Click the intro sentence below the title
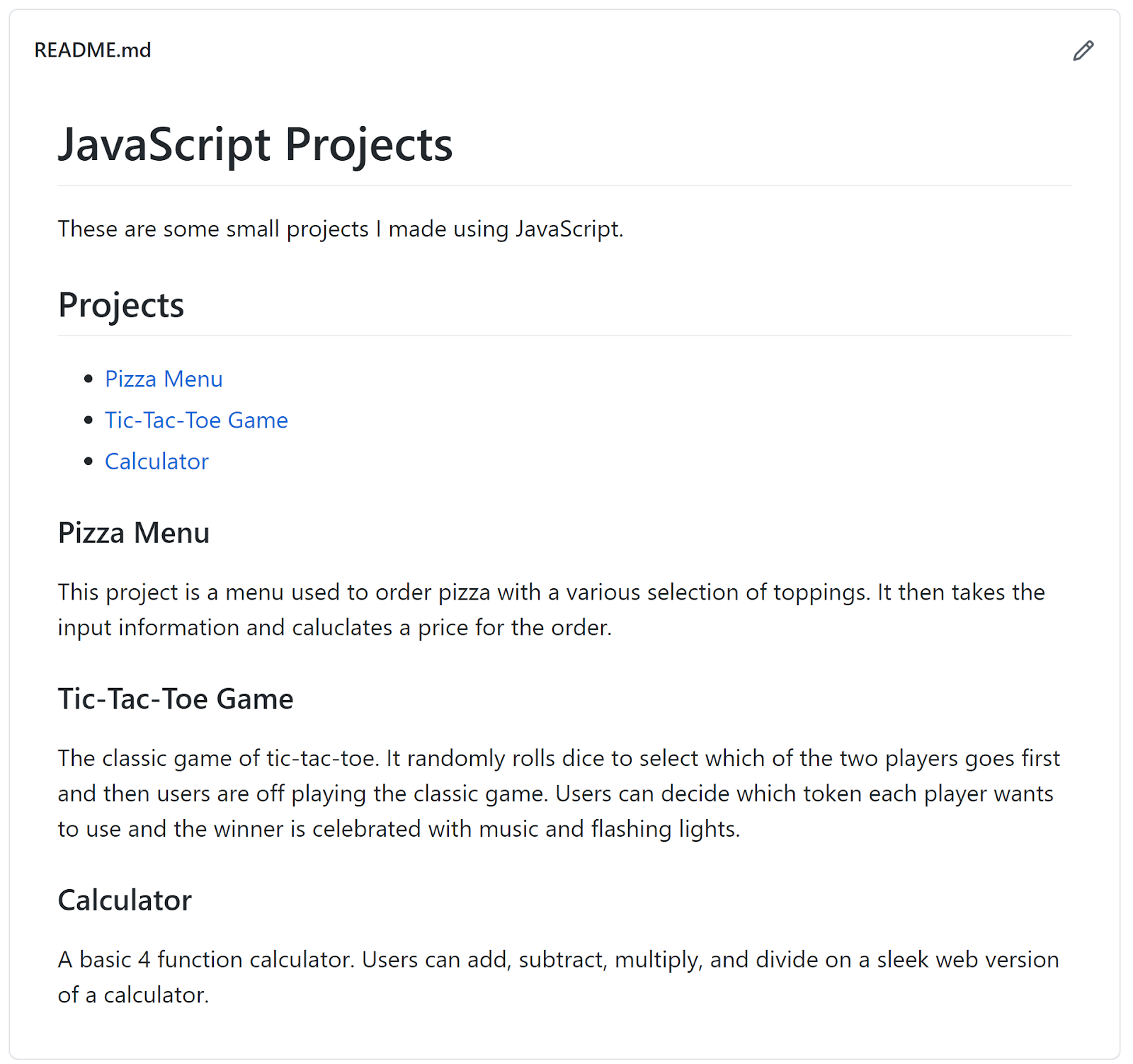Viewport: 1133px width, 1064px height. (341, 228)
